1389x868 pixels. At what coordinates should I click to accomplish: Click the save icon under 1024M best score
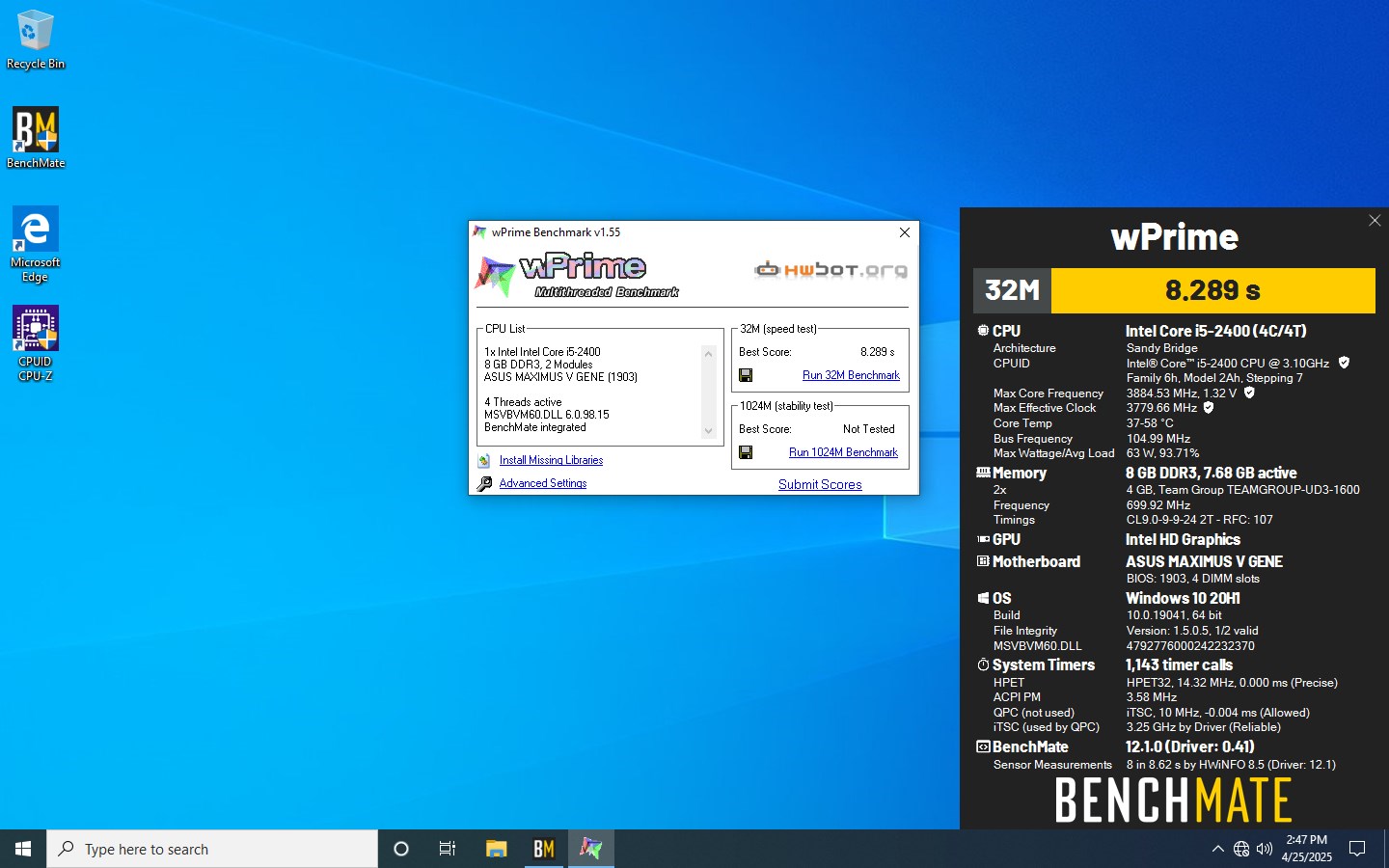(746, 452)
